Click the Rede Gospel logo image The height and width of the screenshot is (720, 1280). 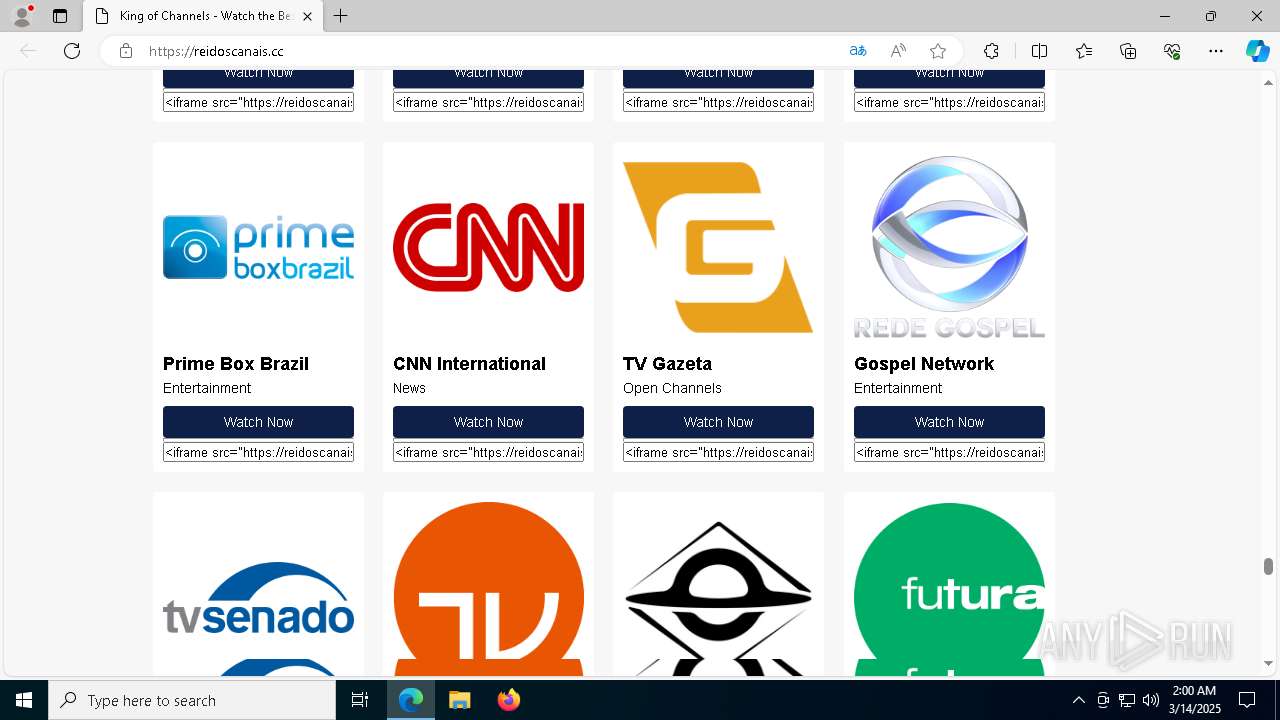(949, 247)
